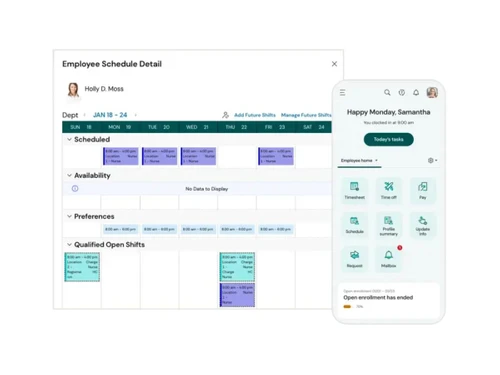Screen dimensions: 500x375
Task: Select the MON 19 column header
Action: point(120,127)
